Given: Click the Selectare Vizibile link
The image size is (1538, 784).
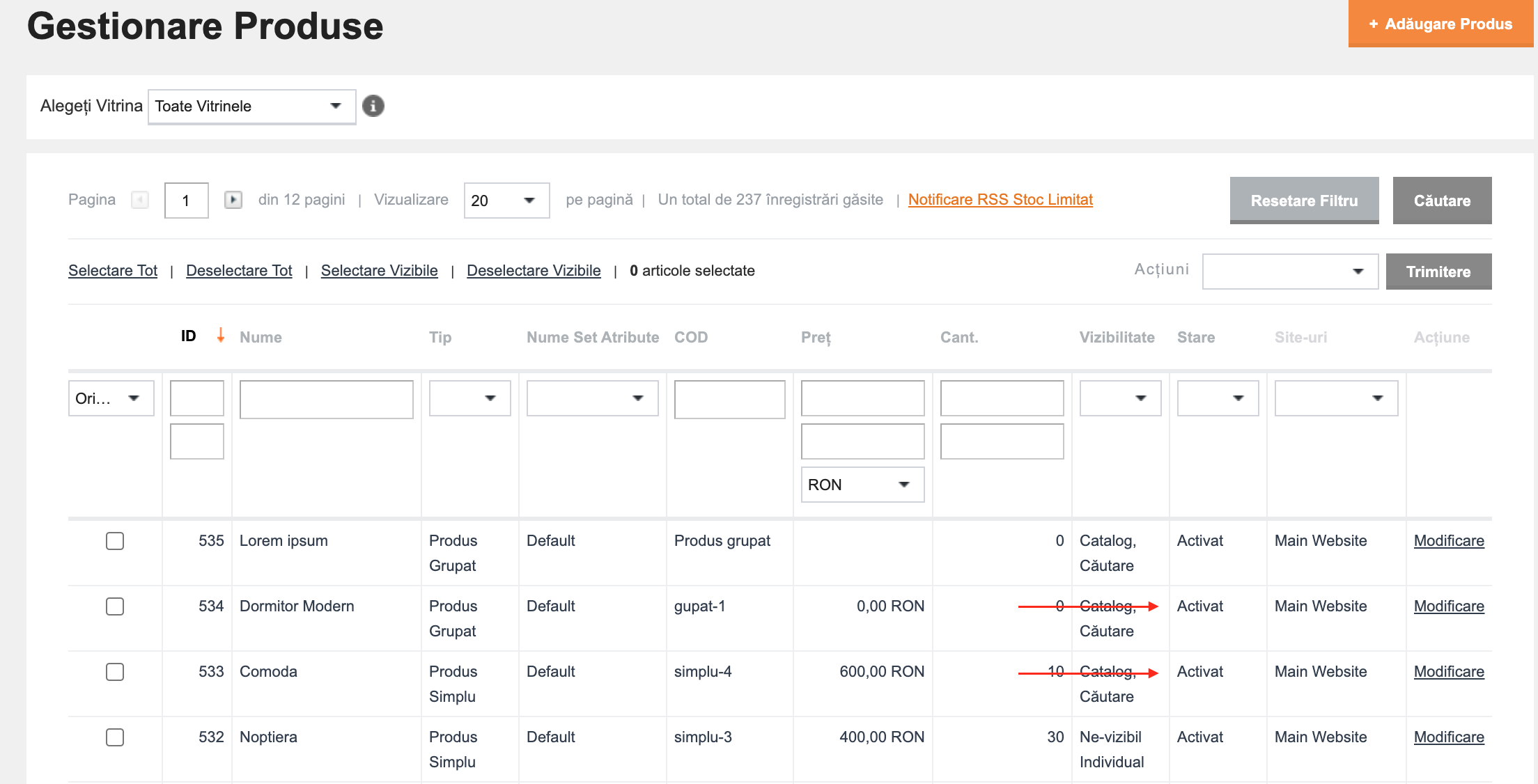Looking at the screenshot, I should (379, 271).
